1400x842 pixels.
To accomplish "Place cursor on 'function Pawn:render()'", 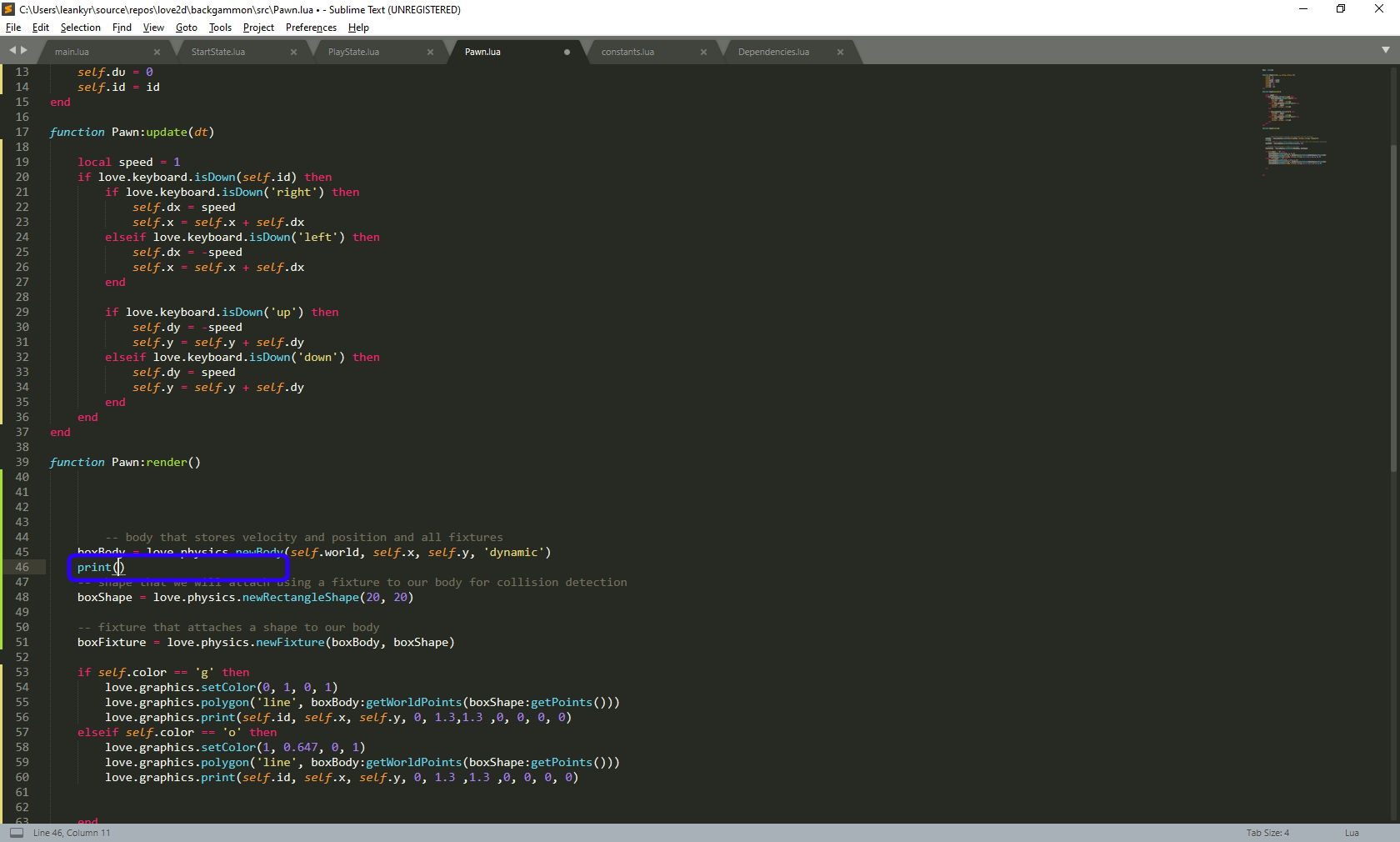I will click(125, 462).
